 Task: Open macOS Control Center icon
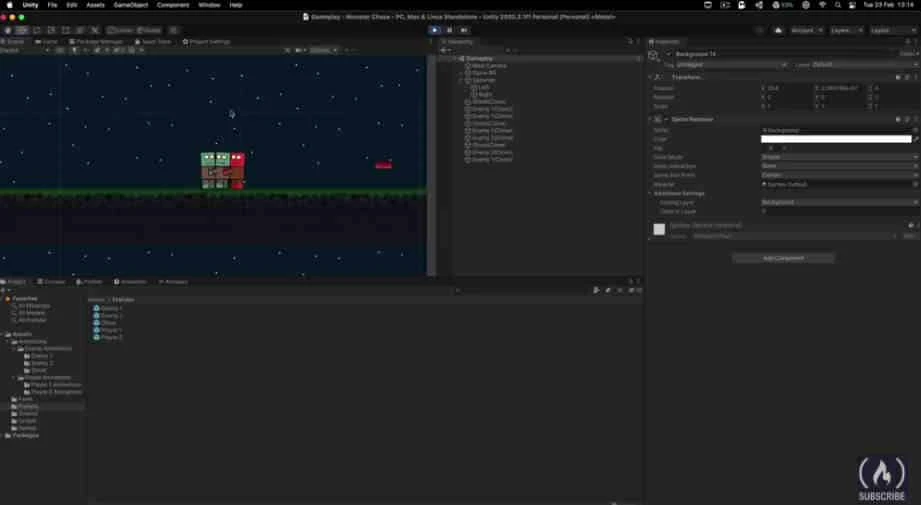[x=852, y=5]
